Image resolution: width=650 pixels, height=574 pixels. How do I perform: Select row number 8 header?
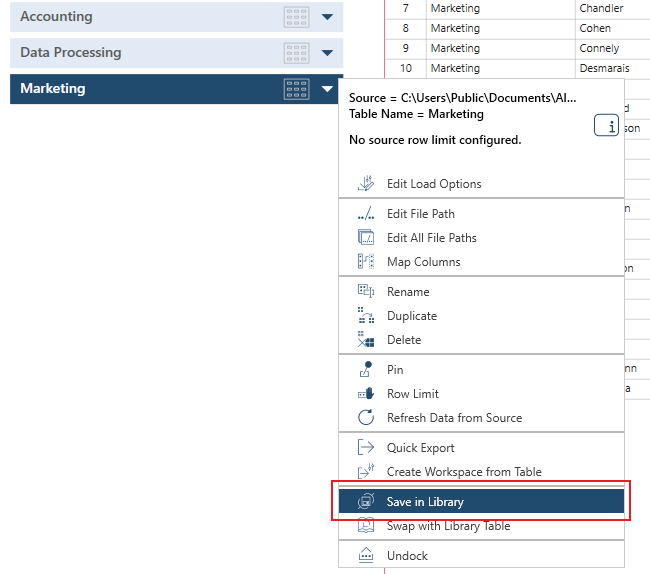[x=405, y=29]
